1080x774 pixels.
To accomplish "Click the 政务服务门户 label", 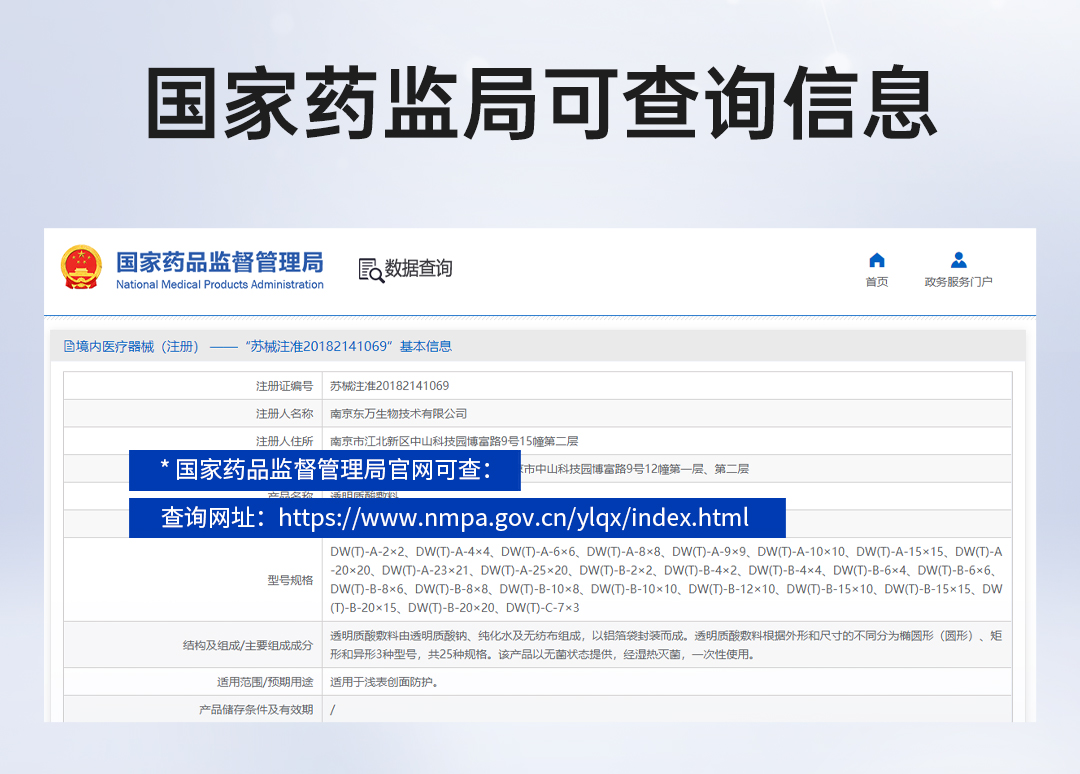I will (959, 282).
